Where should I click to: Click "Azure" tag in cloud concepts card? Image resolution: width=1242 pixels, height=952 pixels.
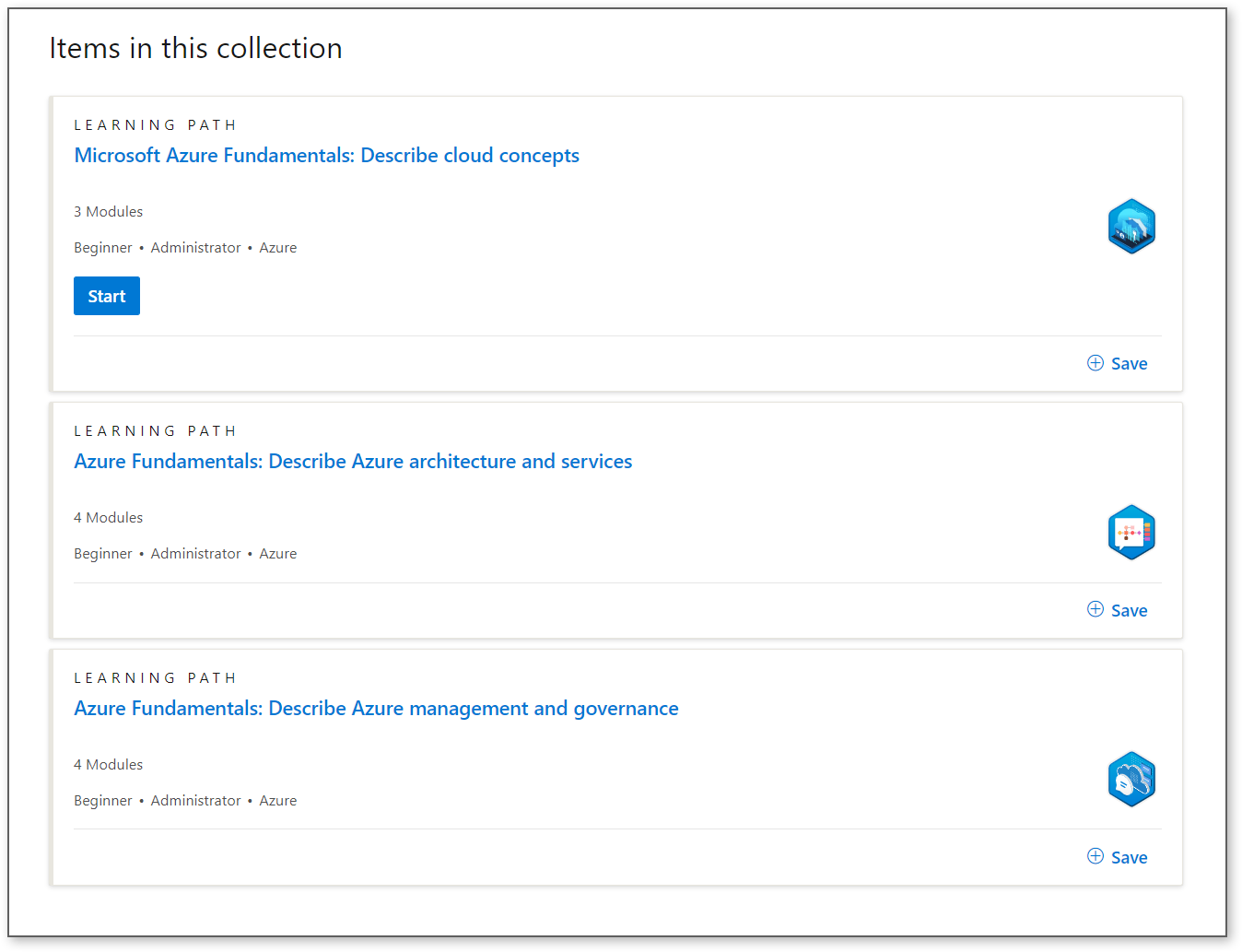coord(278,248)
